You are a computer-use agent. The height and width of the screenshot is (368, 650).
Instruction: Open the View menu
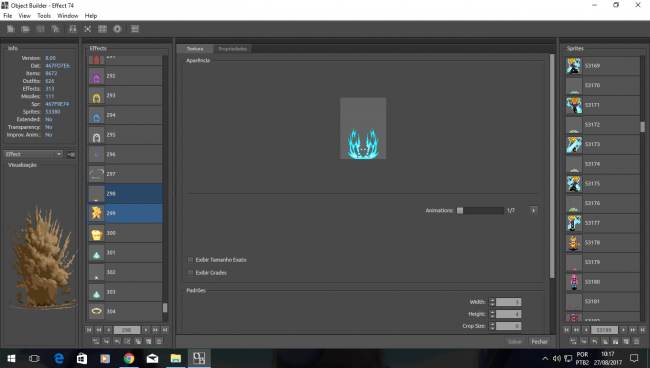point(24,16)
